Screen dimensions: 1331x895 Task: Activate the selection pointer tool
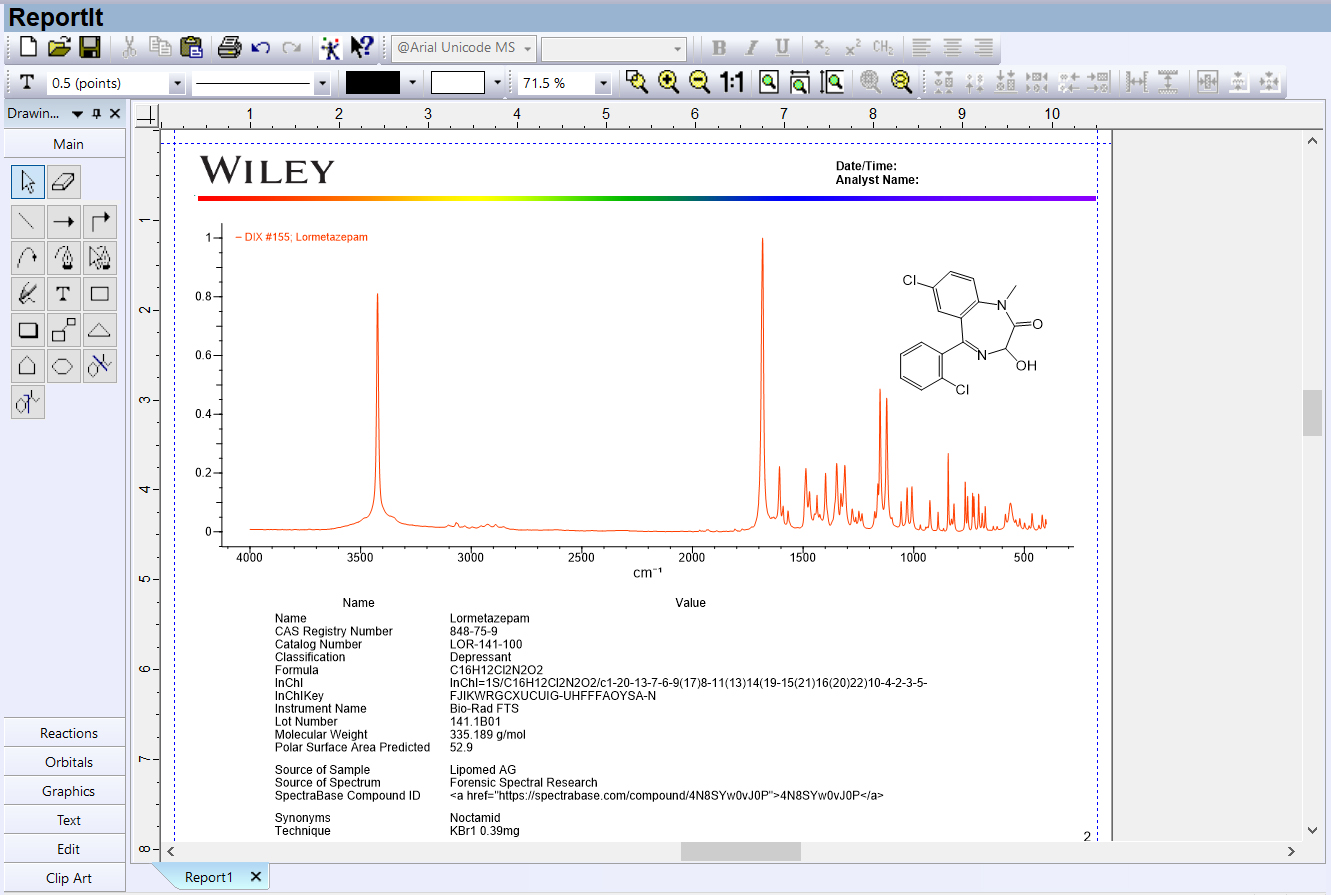28,182
